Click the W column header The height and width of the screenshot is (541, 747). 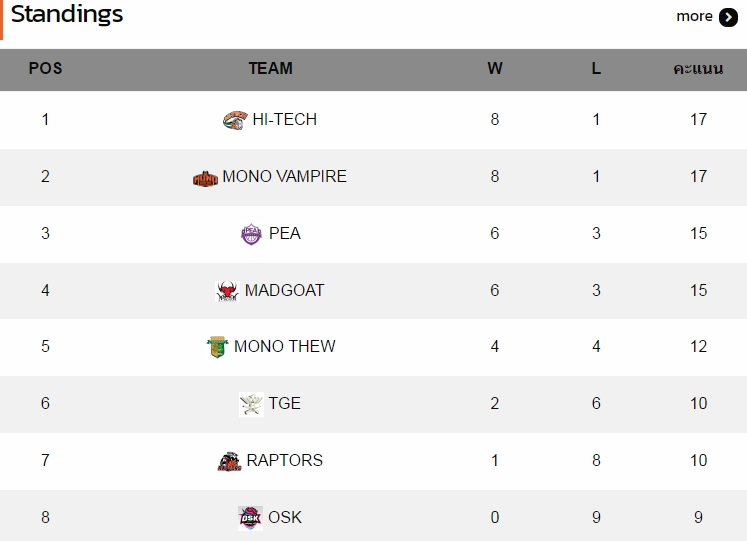495,68
